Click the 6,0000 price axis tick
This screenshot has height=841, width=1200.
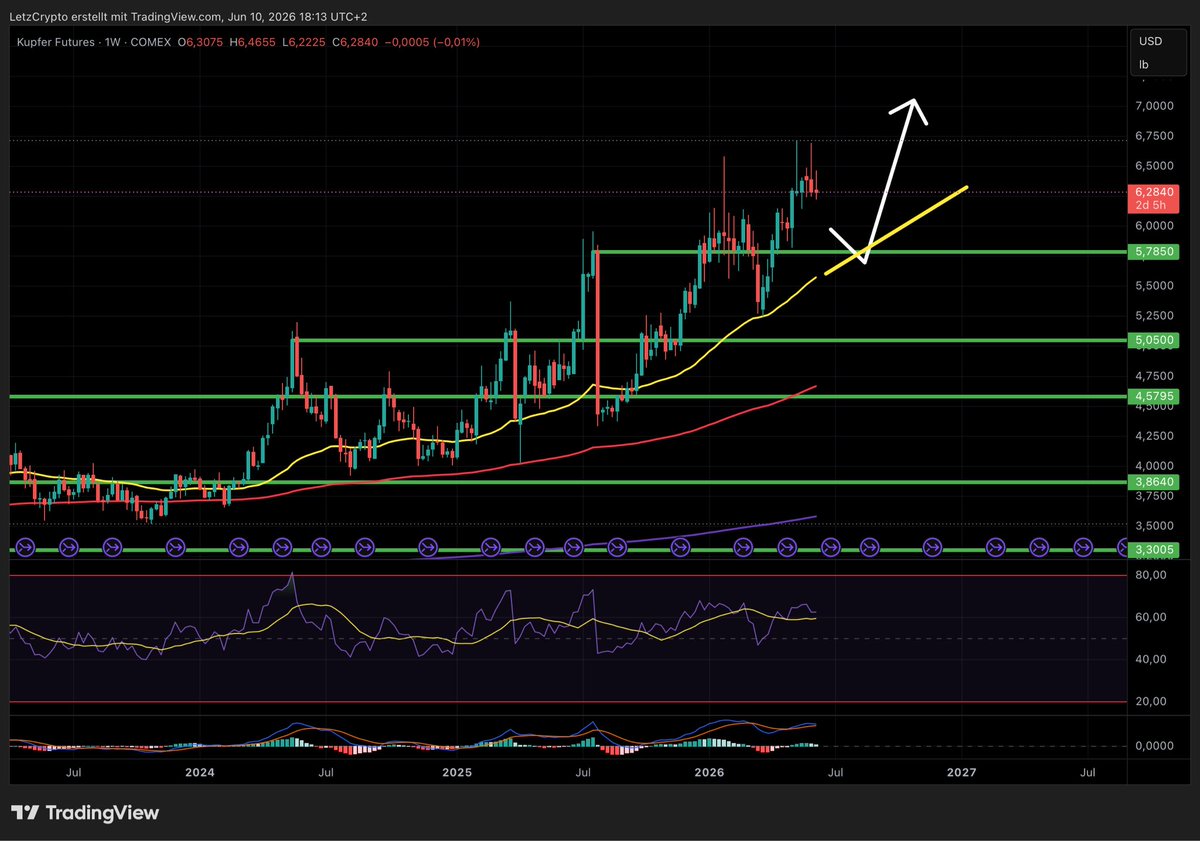(1153, 226)
